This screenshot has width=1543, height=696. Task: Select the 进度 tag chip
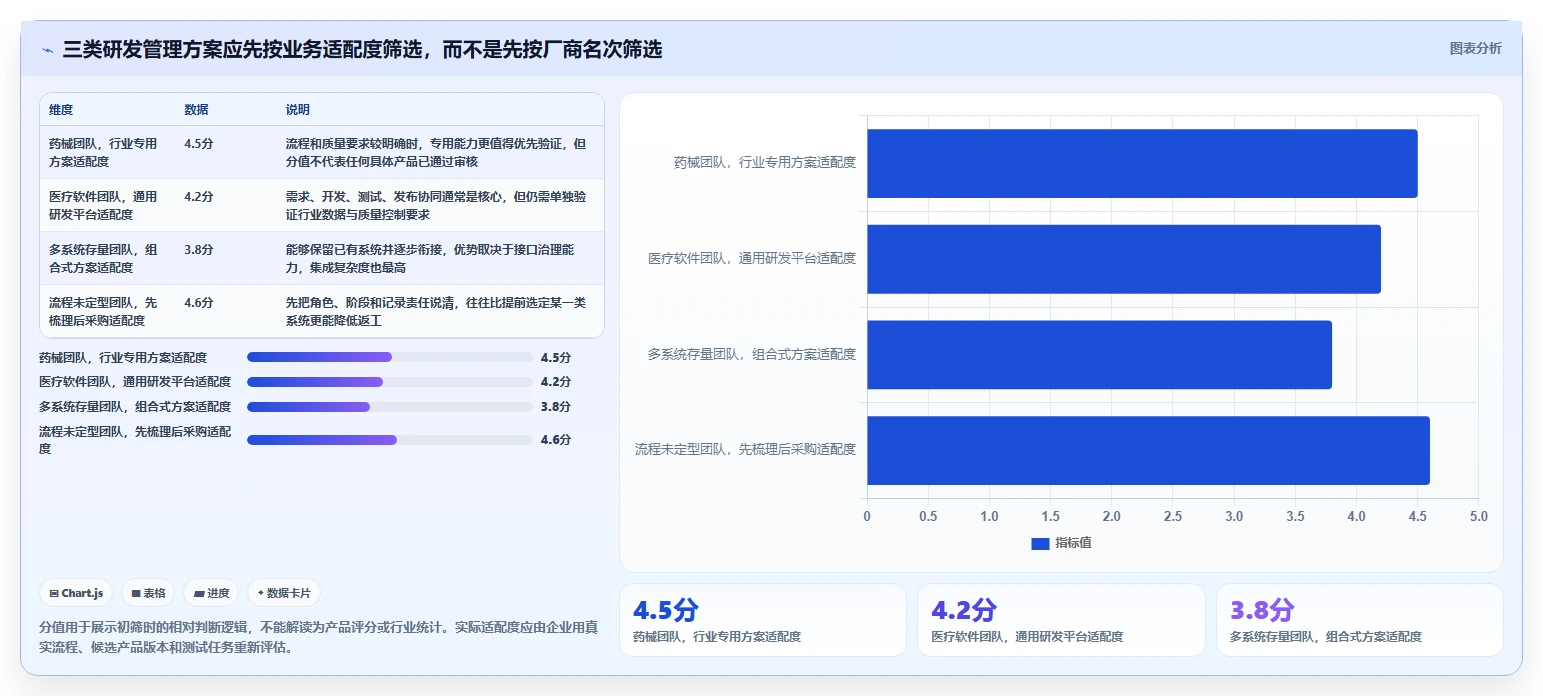point(211,593)
